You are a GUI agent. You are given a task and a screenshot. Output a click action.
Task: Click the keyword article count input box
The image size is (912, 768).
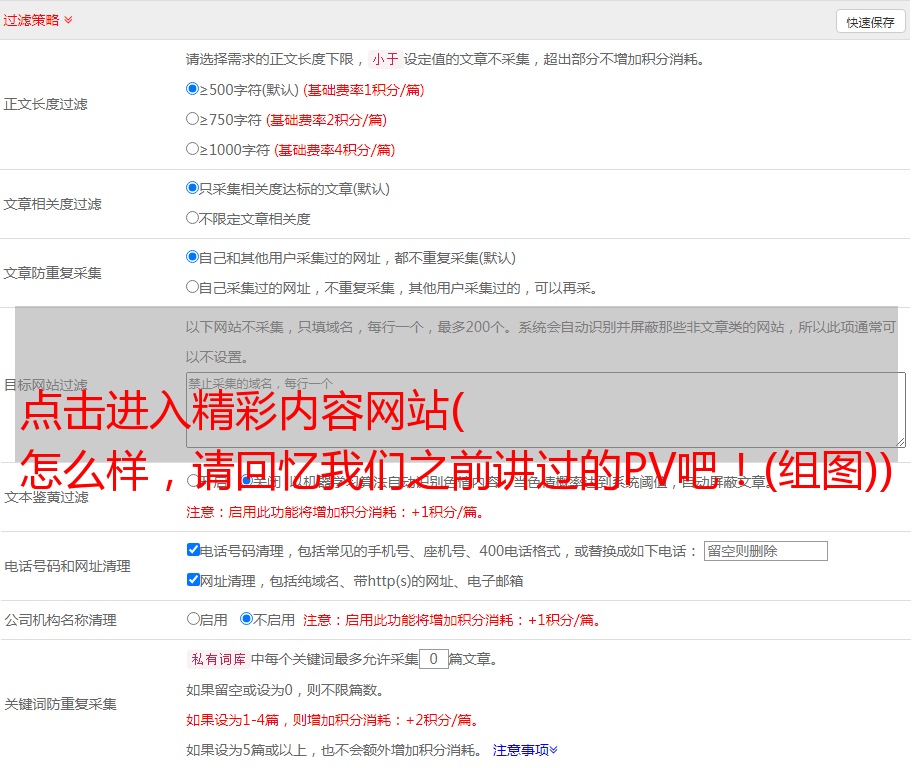pyautogui.click(x=433, y=659)
